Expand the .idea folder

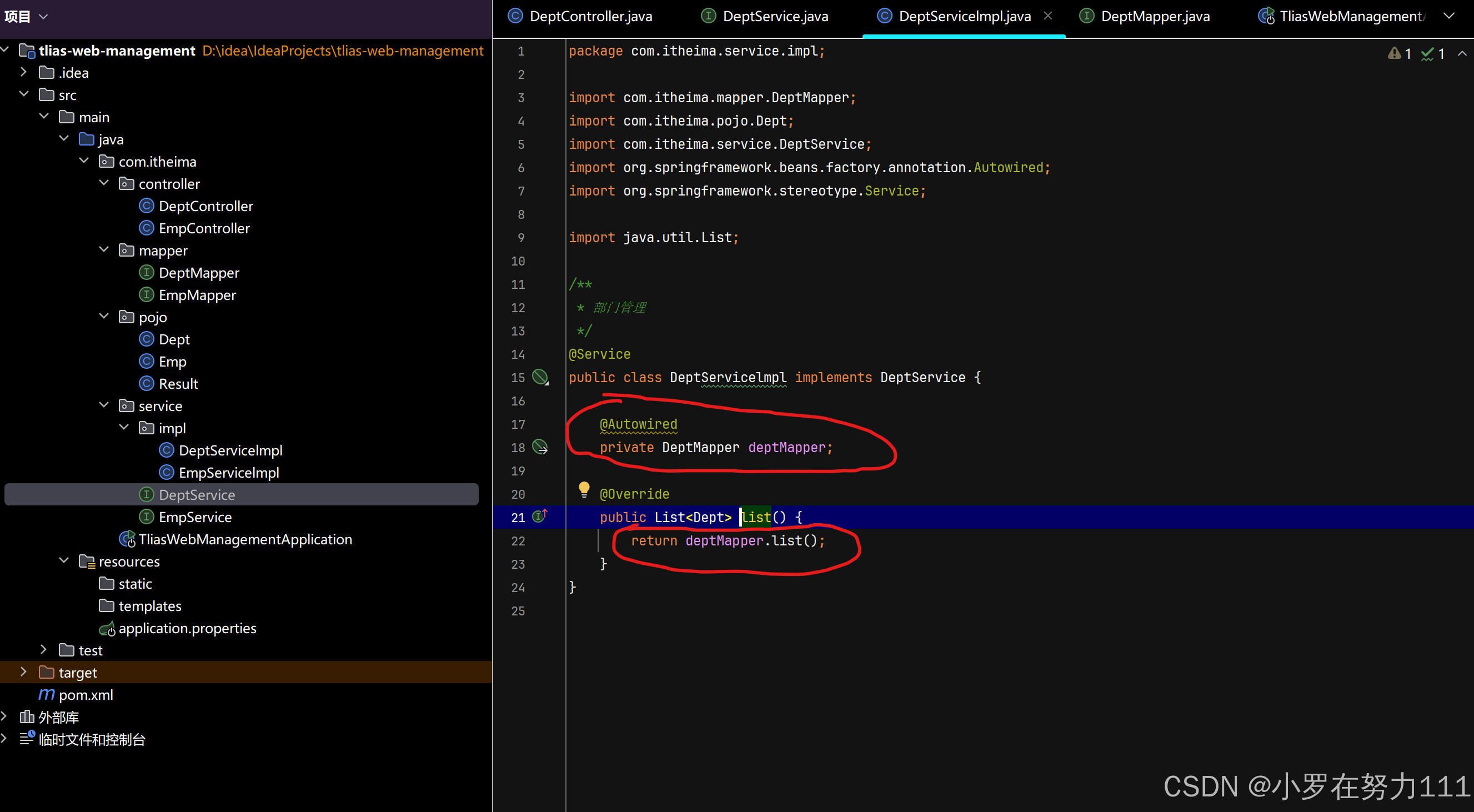(23, 72)
